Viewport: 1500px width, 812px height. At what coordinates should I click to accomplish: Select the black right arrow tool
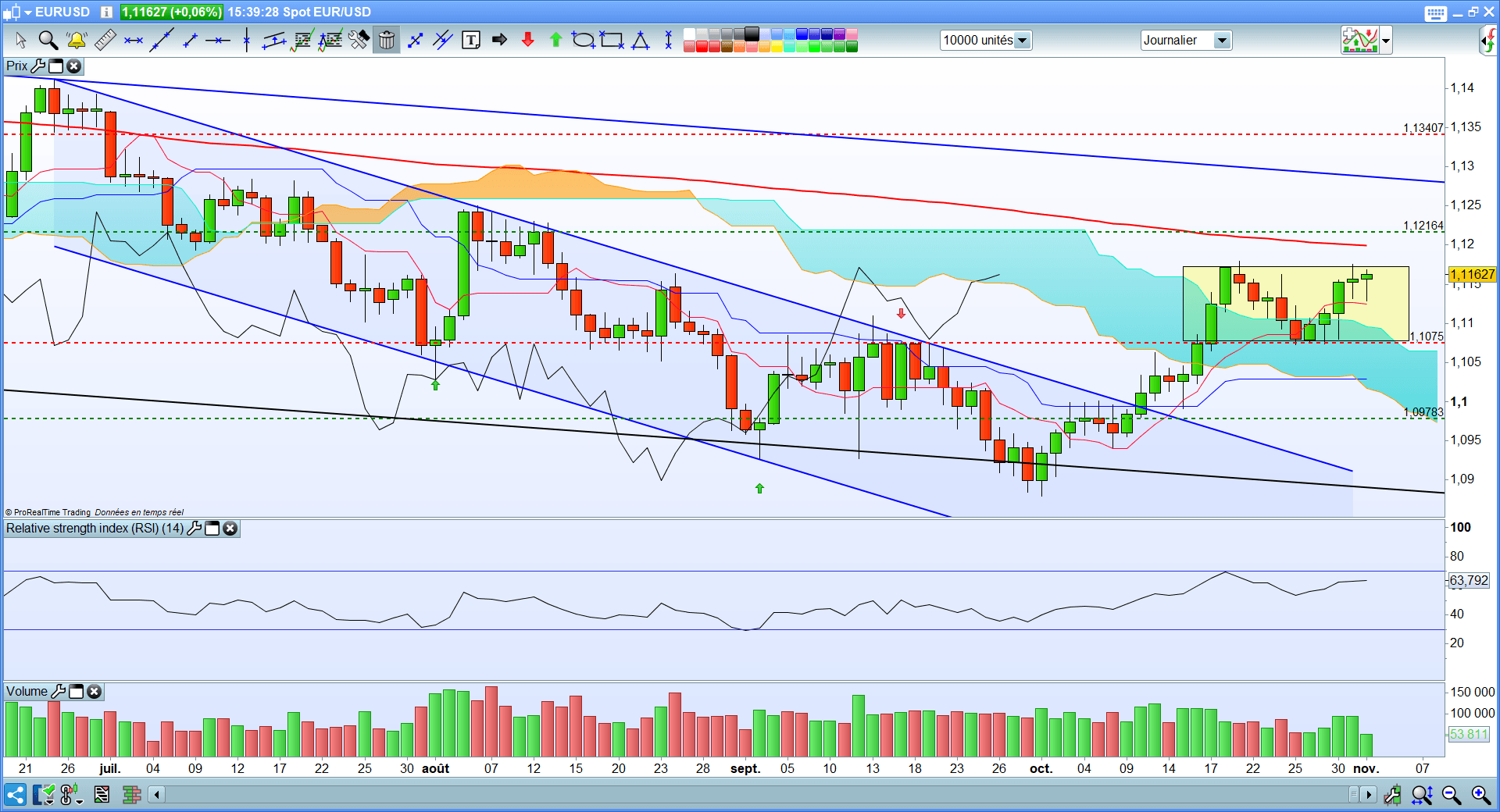(x=500, y=40)
